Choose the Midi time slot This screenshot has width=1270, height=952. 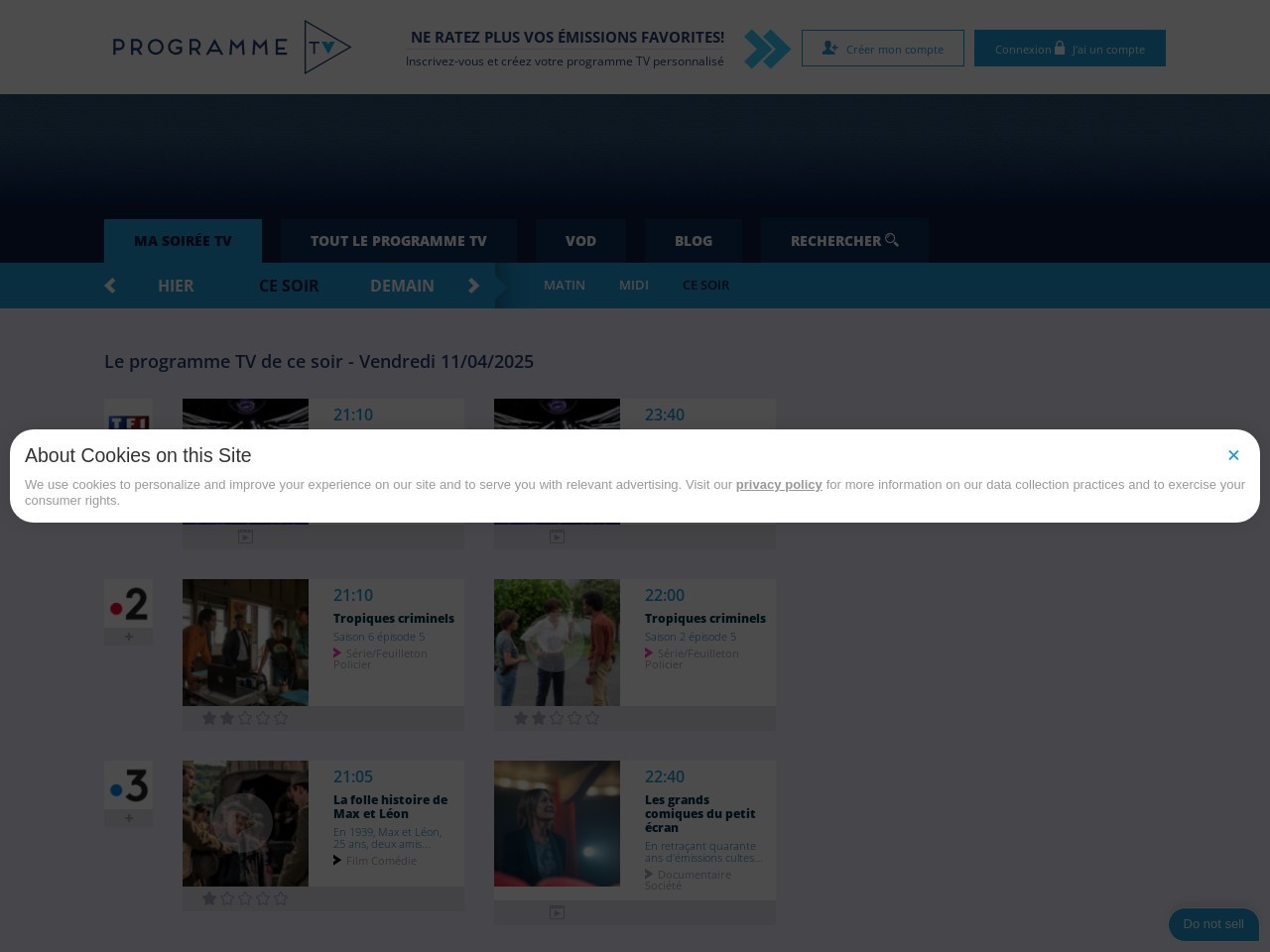(x=634, y=285)
